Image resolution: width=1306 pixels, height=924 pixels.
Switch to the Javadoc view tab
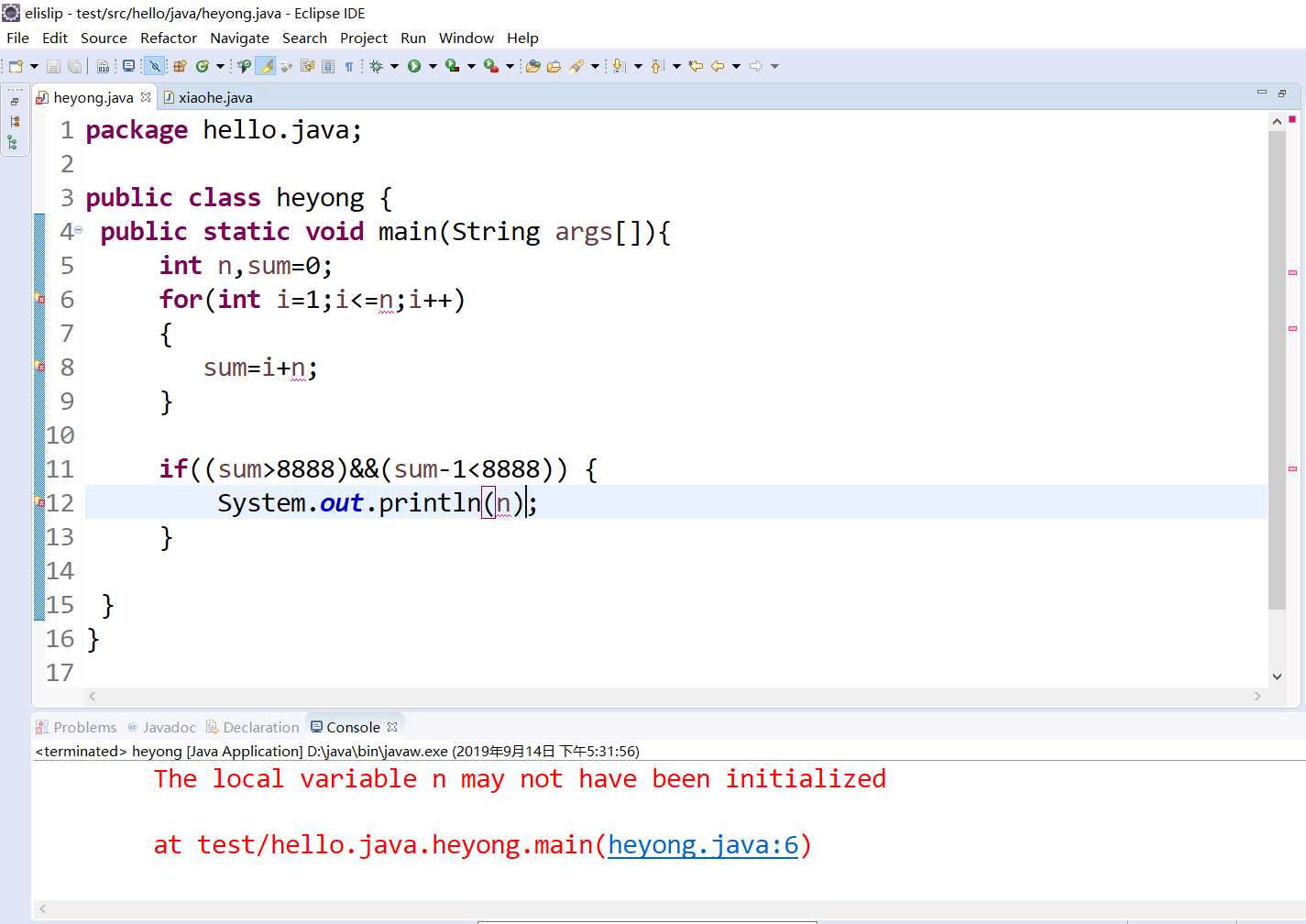[162, 727]
